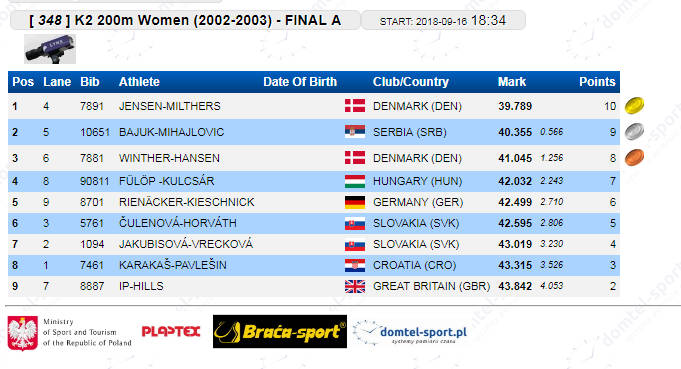This screenshot has height=369, width=681.
Task: Click the gold medal icon
Action: [634, 105]
